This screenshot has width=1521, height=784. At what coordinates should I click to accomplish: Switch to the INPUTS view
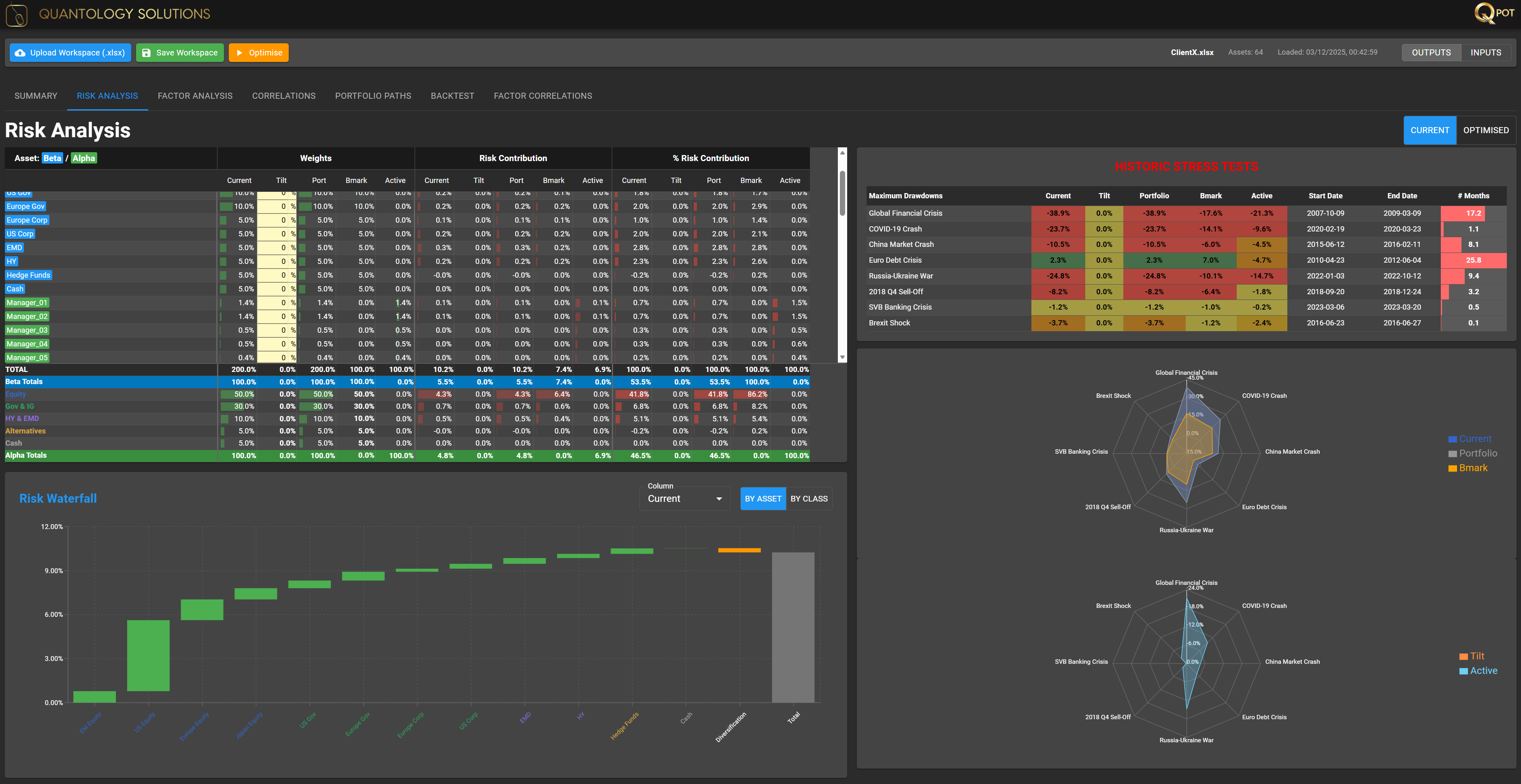(1486, 52)
